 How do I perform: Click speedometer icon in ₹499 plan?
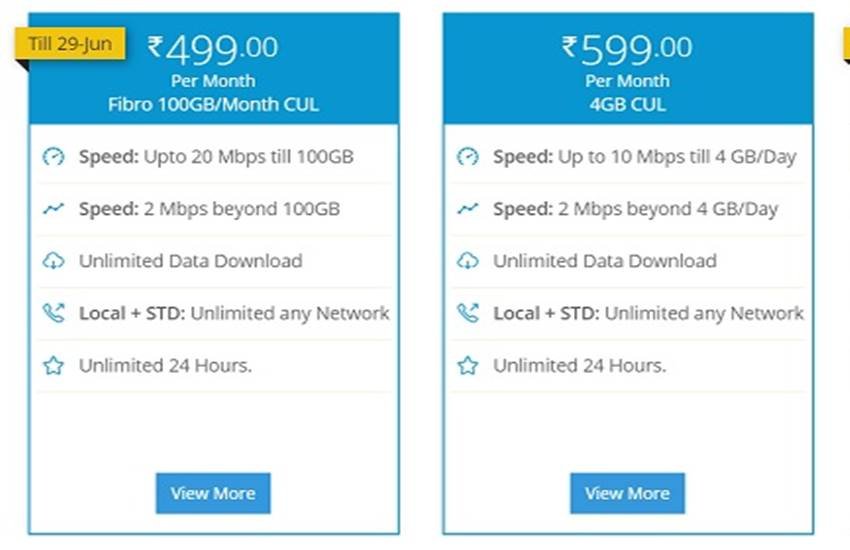point(53,157)
